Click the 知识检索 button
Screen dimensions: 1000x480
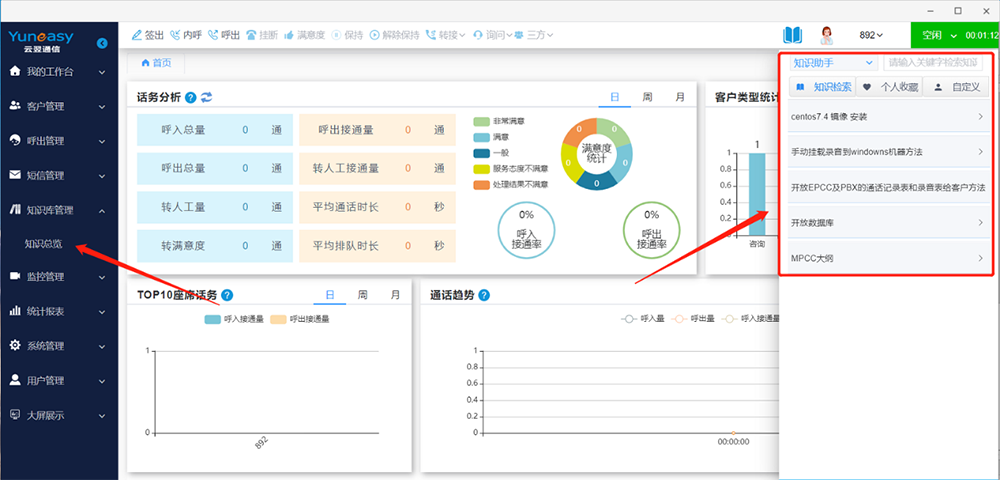(822, 87)
